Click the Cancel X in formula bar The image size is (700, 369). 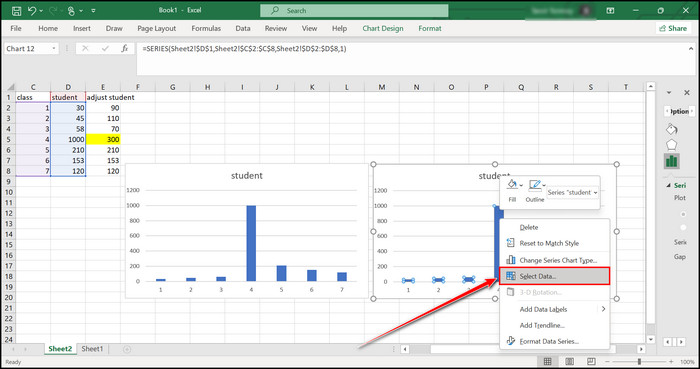pos(85,49)
